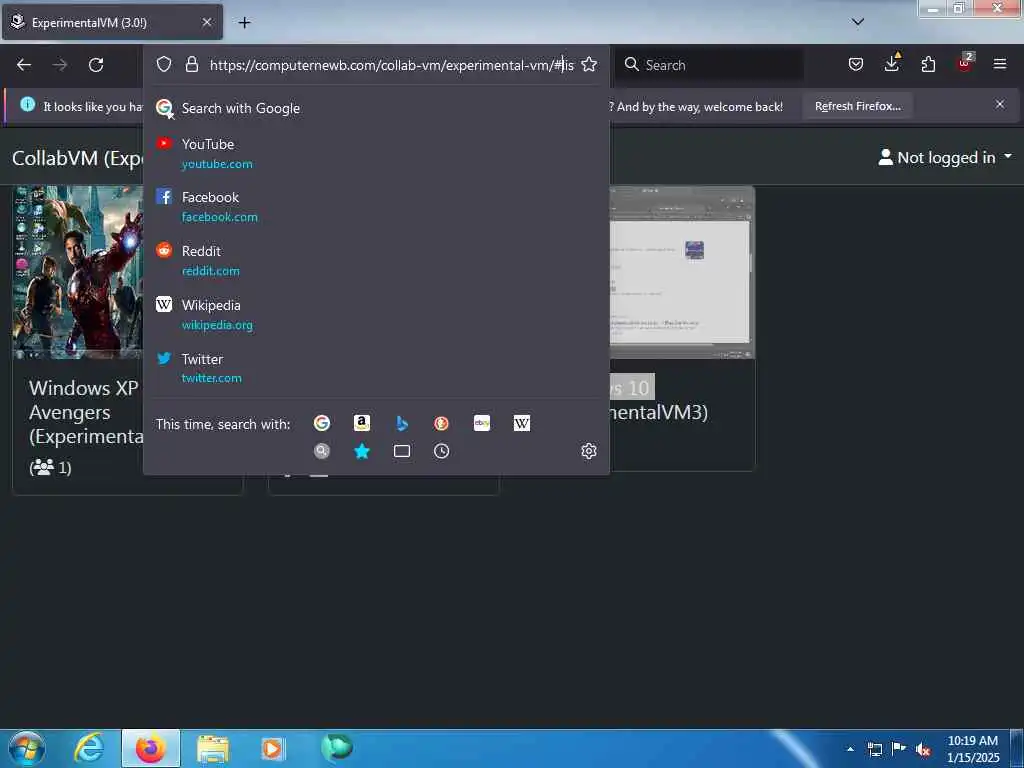Screen dimensions: 1024x768
Task: Open tracking protection shield in address bar
Action: pyautogui.click(x=164, y=64)
